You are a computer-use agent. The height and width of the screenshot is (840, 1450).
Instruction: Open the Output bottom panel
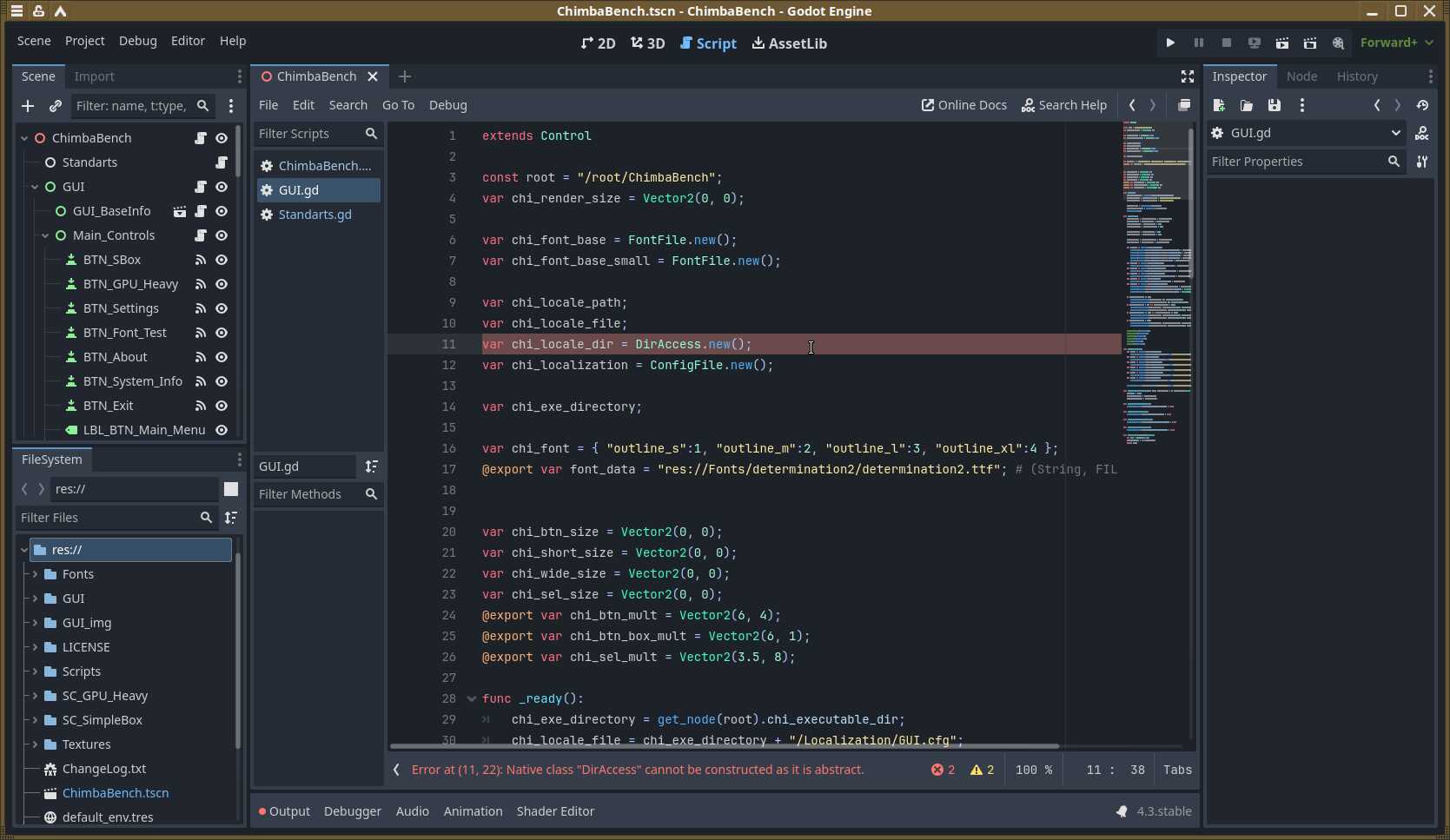[x=284, y=811]
